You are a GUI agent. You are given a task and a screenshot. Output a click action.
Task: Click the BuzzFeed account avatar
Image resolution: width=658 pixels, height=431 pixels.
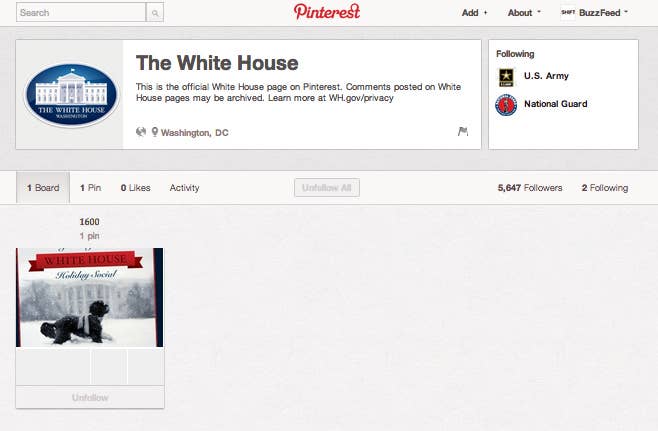[x=568, y=13]
